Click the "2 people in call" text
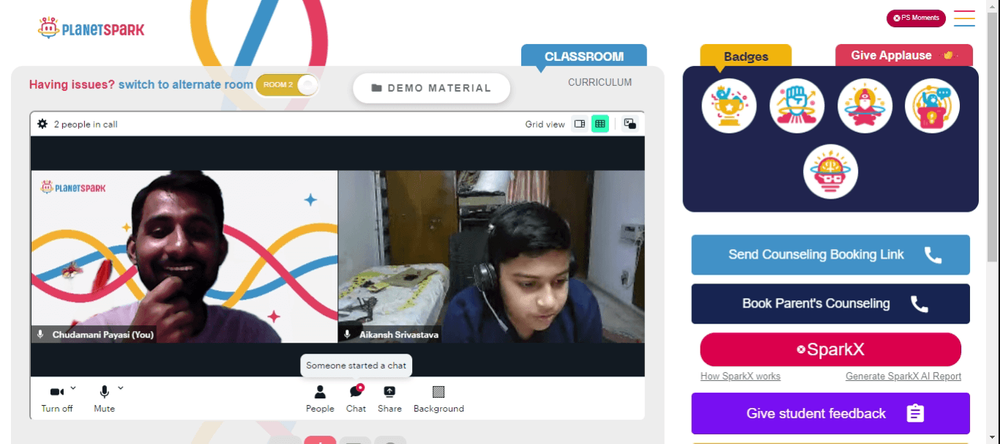 (85, 124)
